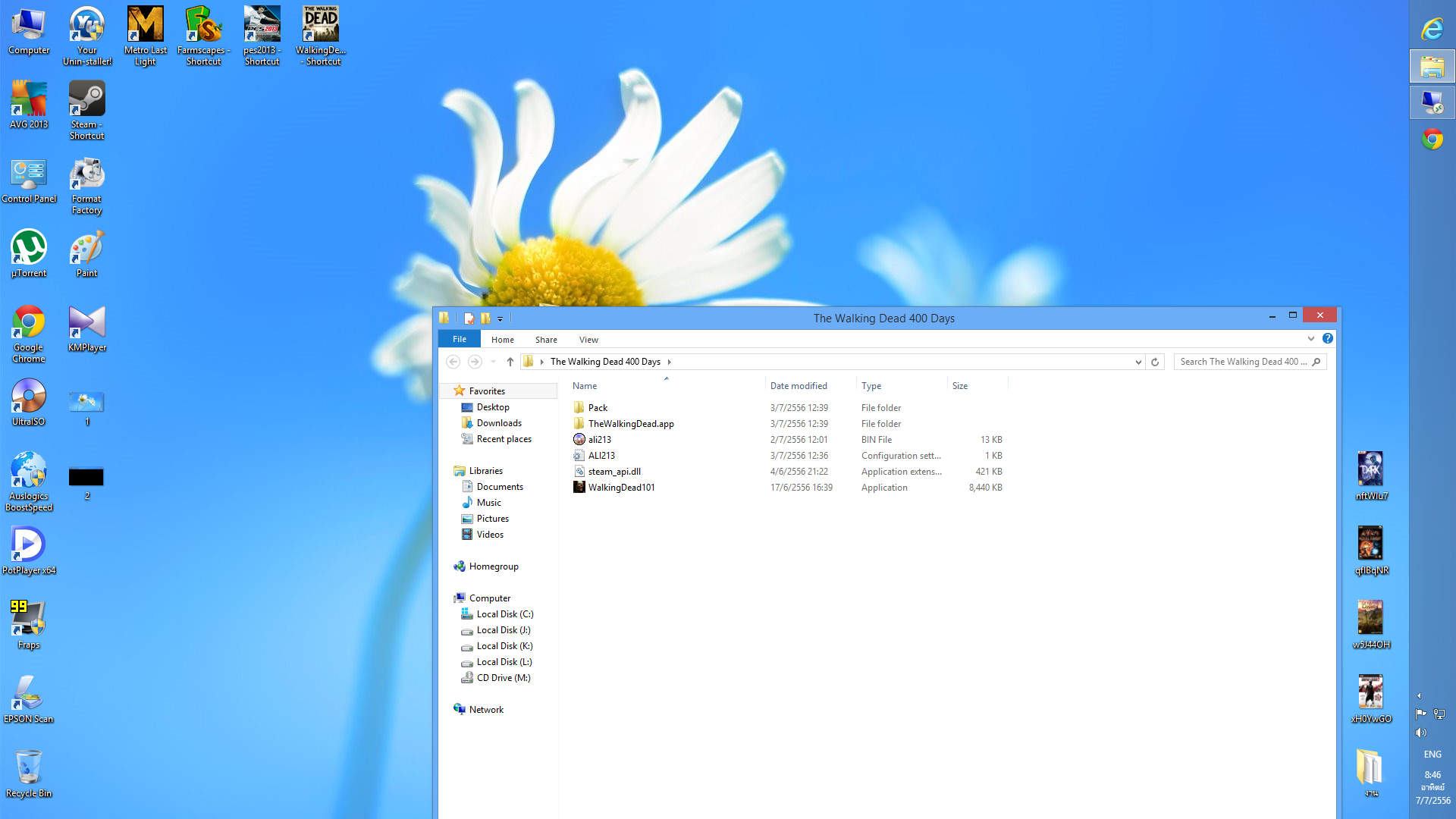Click the search The Walking Dead box
Viewport: 1456px width, 819px height.
pyautogui.click(x=1242, y=362)
